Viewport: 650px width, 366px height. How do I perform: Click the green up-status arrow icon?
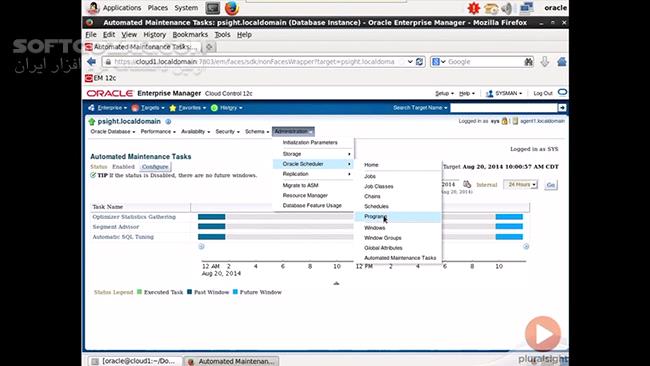coord(92,121)
